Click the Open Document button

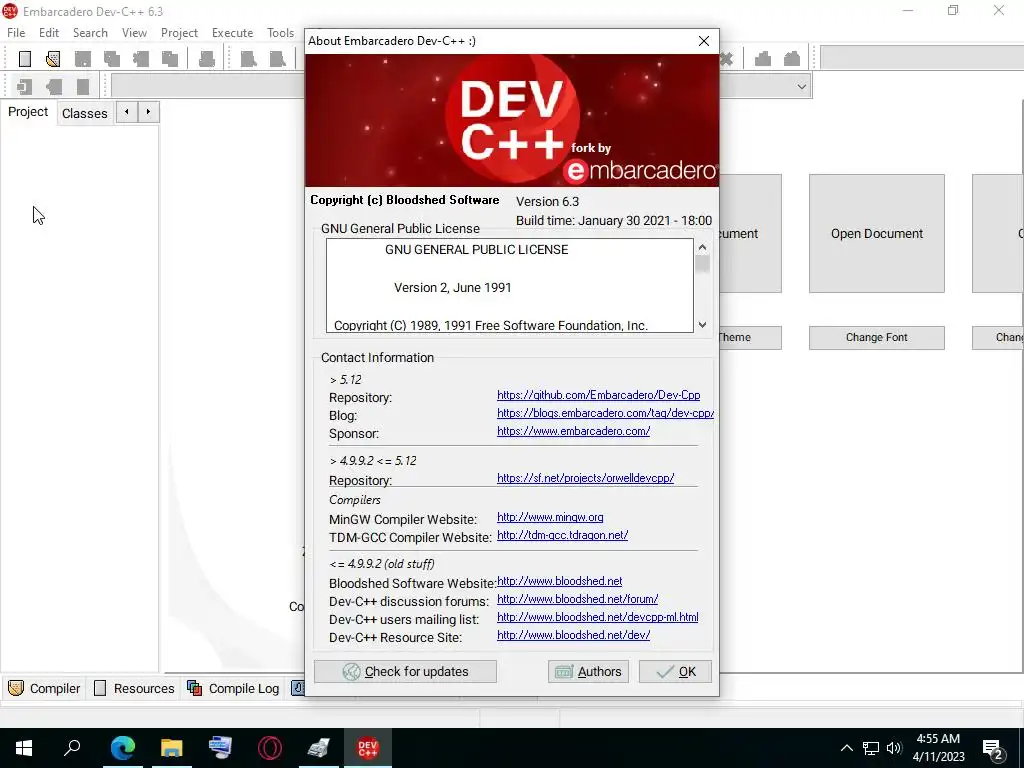[876, 233]
